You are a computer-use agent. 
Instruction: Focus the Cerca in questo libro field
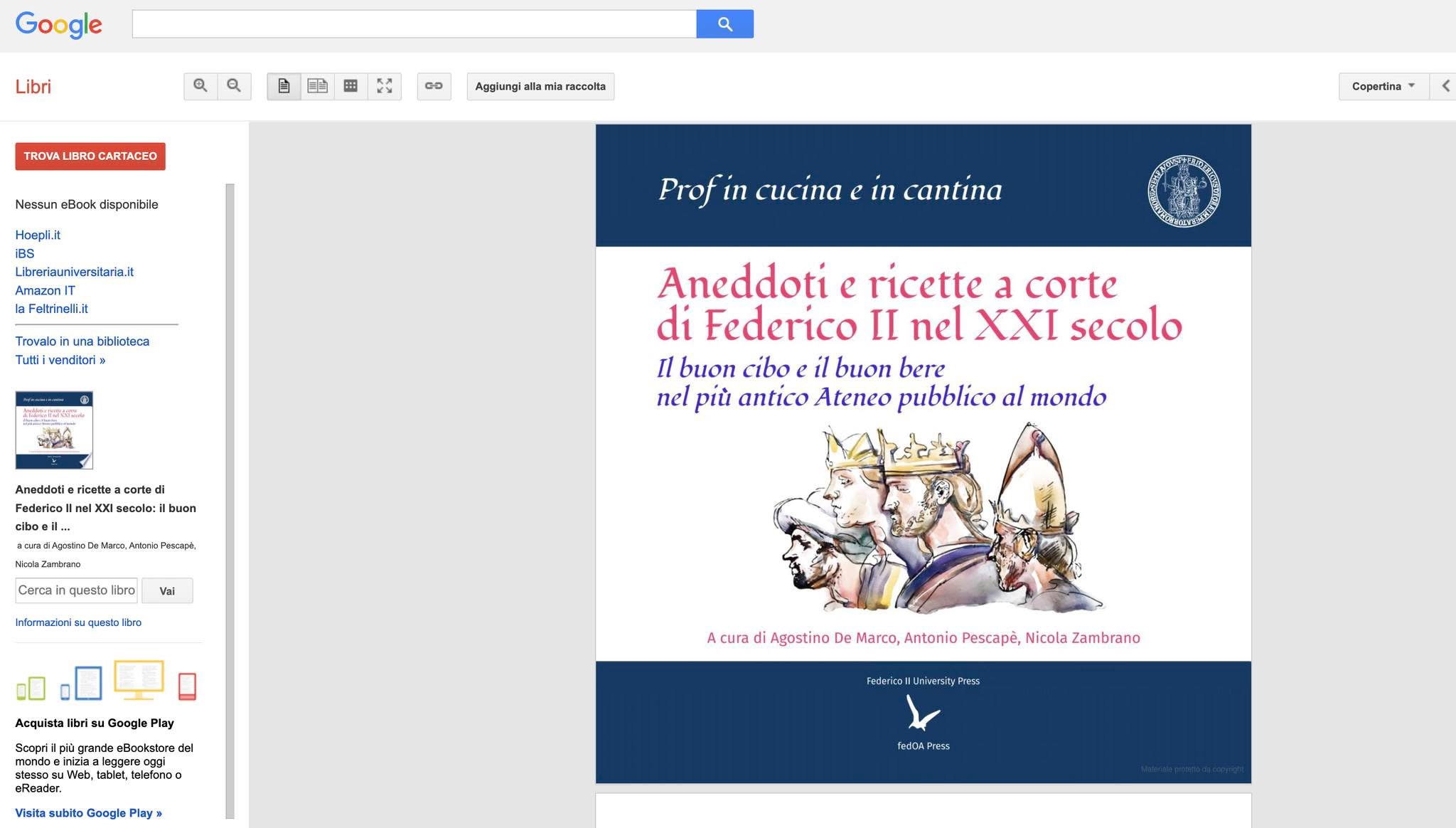76,590
